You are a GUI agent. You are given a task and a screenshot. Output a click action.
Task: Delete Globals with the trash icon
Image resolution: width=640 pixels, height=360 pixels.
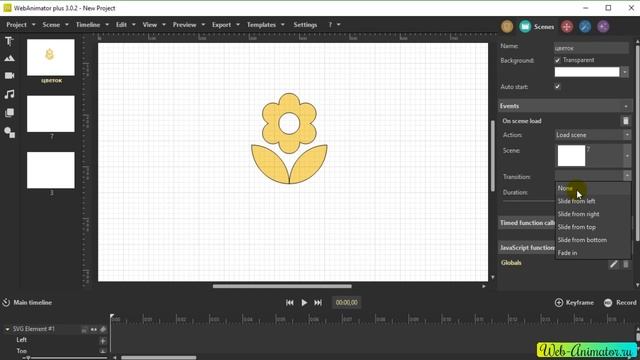[626, 264]
